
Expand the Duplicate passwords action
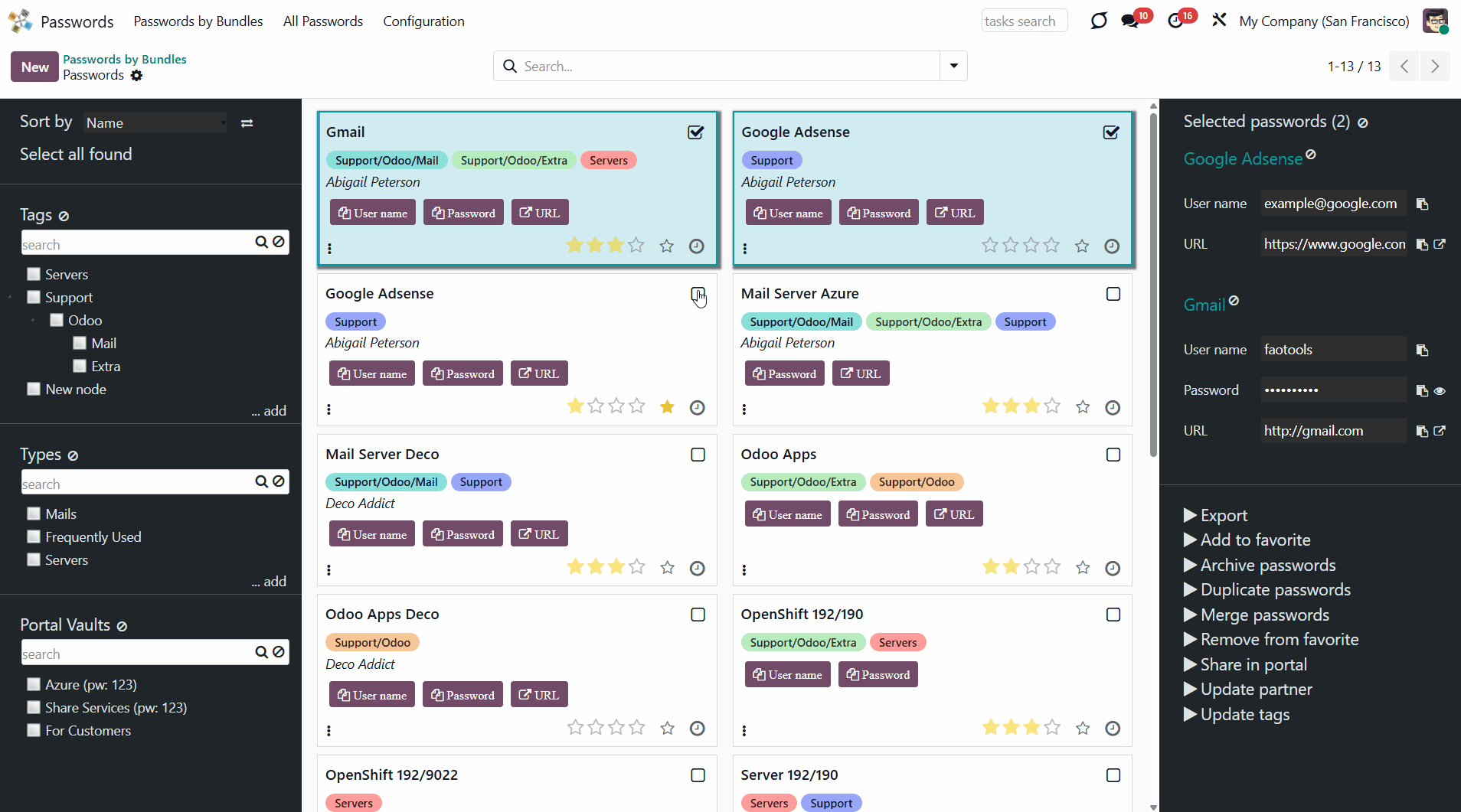click(x=1267, y=589)
